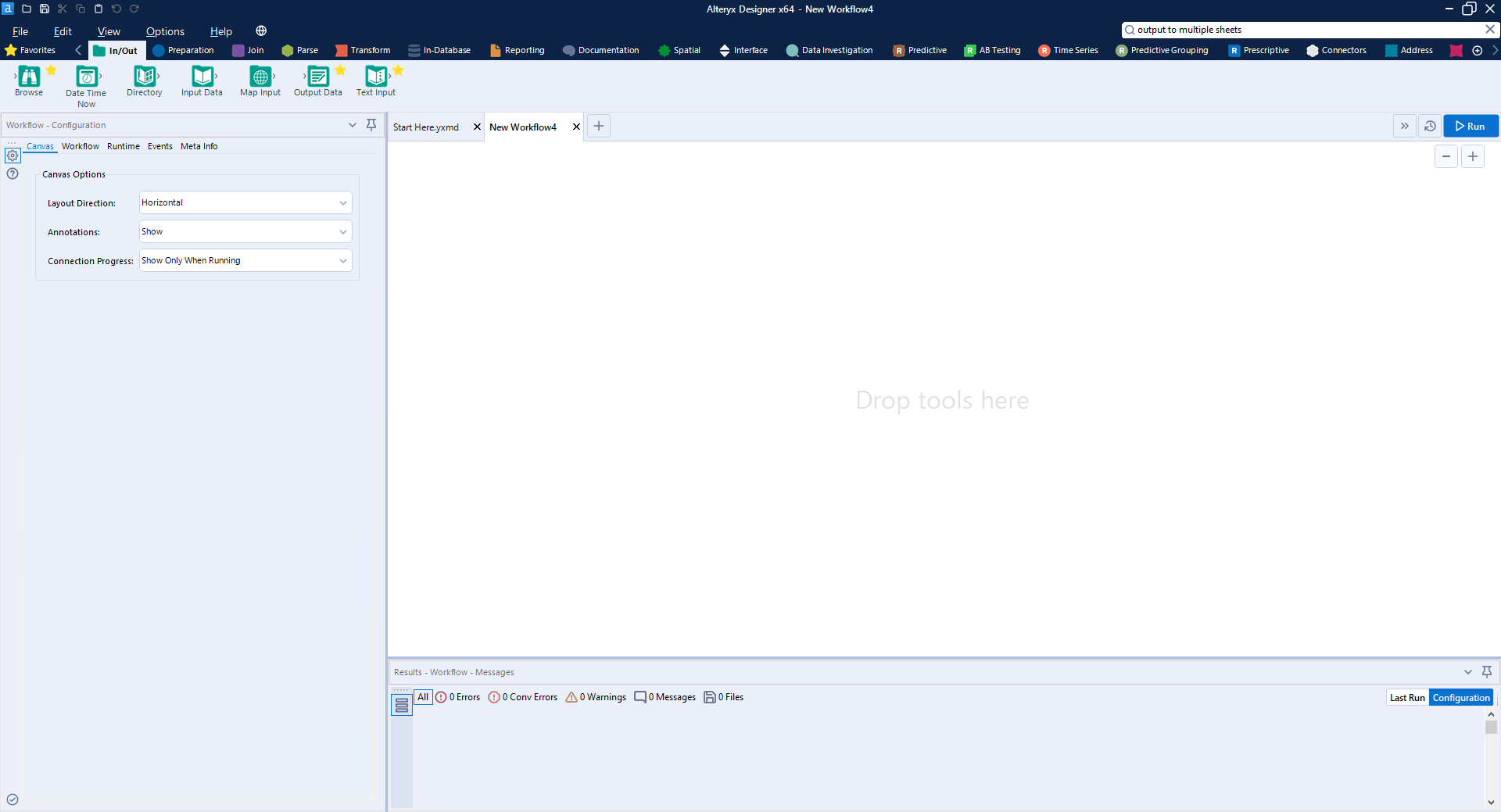Screen dimensions: 1501x812
Task: Filter results by Conv Errors
Action: tap(523, 697)
